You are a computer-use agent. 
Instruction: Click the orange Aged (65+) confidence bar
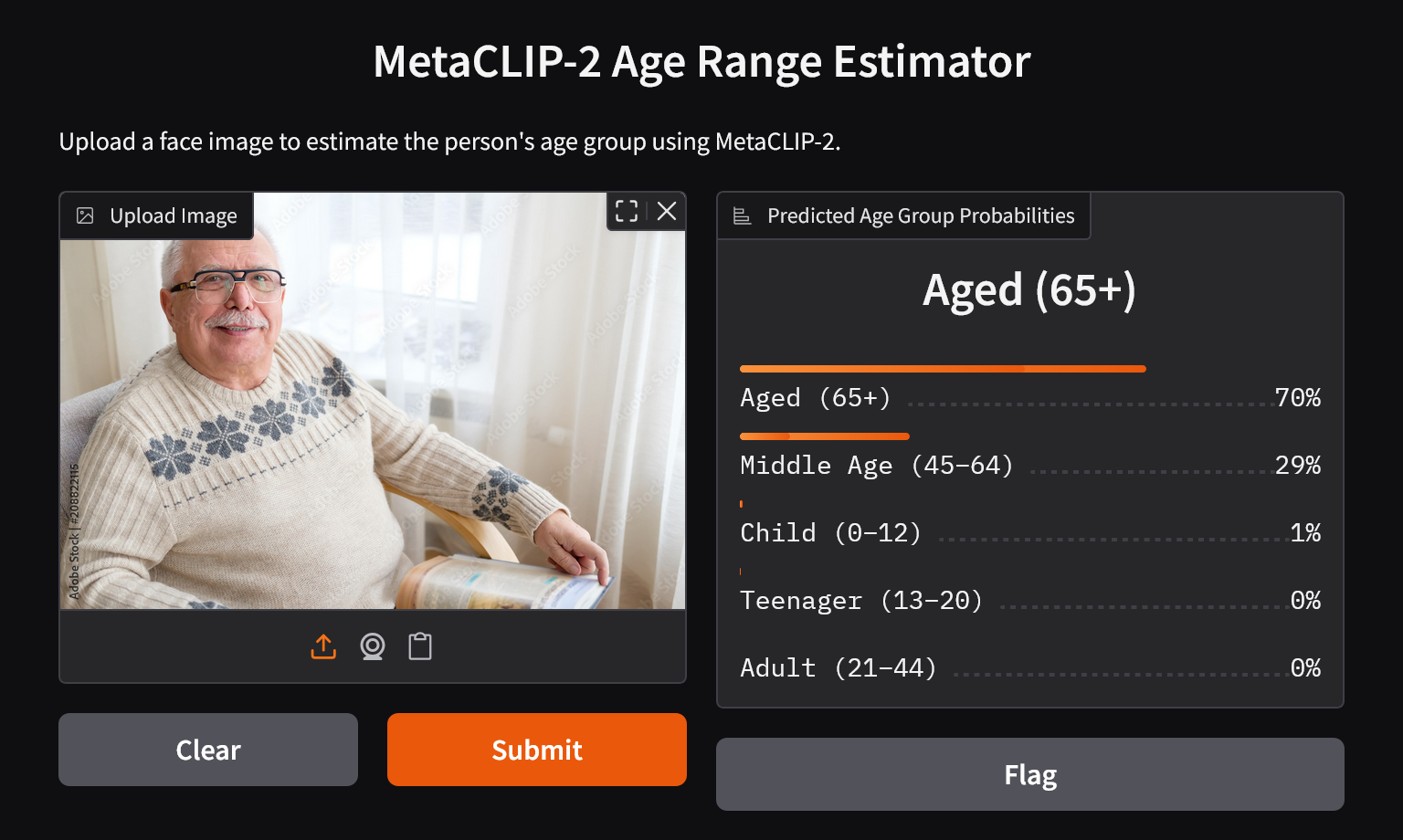(x=942, y=369)
